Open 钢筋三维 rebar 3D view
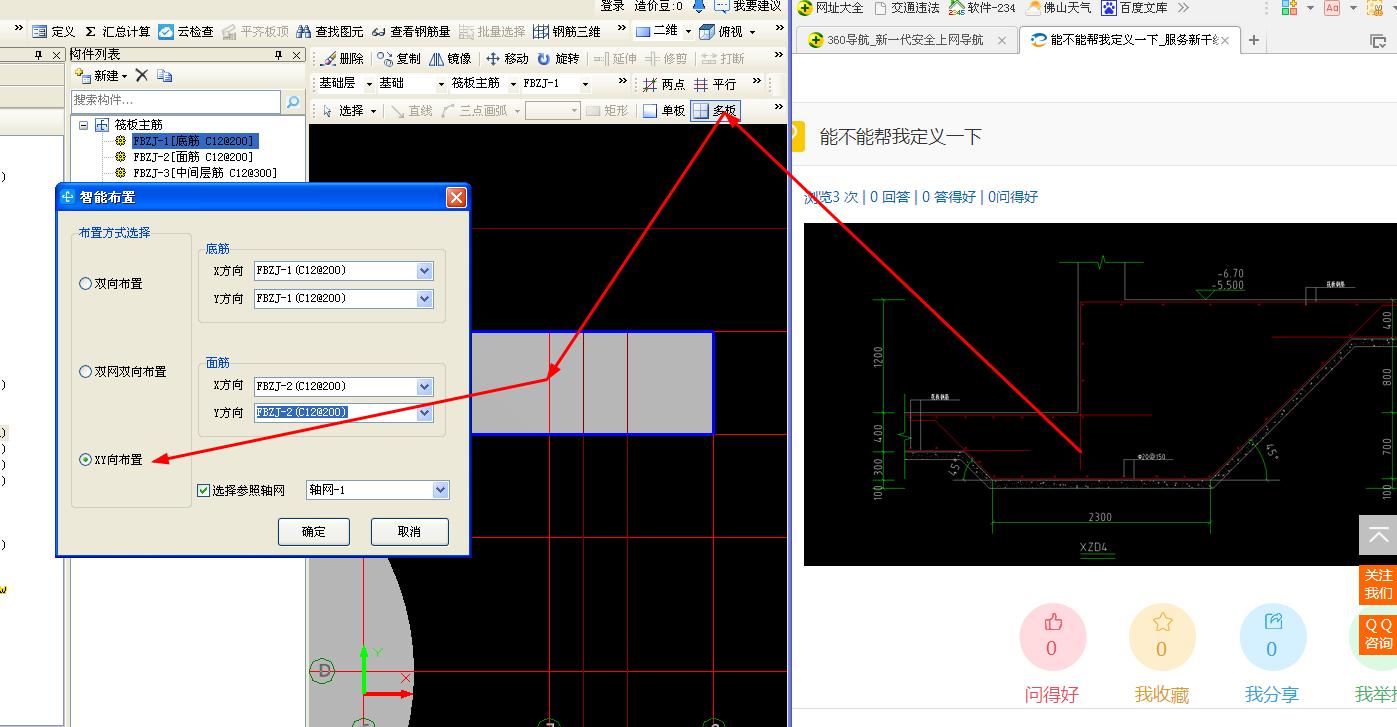 (x=567, y=31)
